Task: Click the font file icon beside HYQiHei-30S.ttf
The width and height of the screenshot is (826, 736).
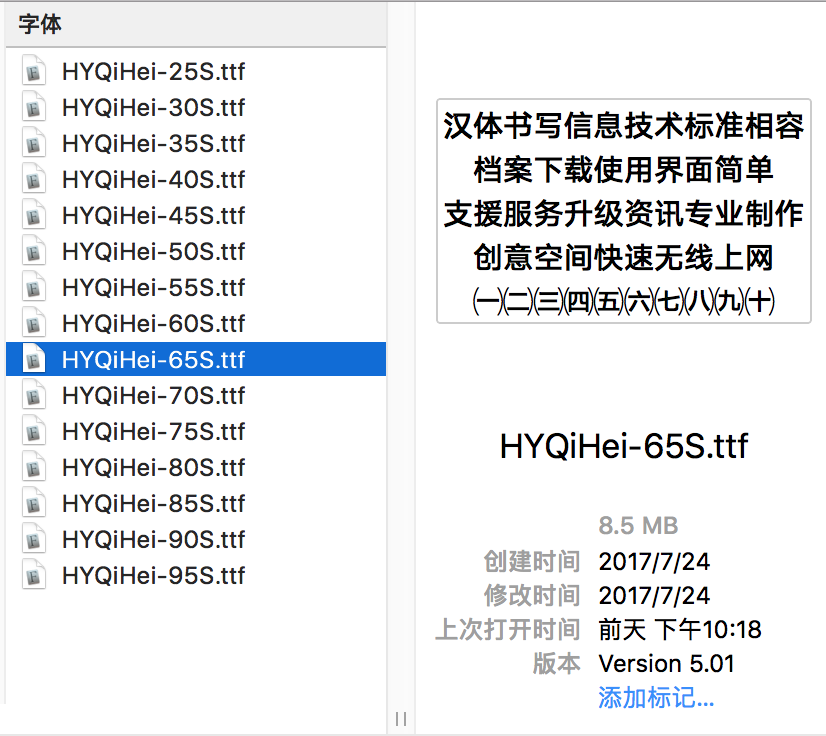Action: click(34, 107)
